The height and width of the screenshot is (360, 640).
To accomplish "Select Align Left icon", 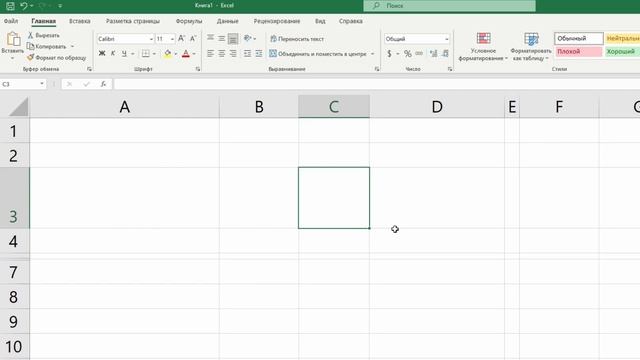I will click(x=210, y=53).
